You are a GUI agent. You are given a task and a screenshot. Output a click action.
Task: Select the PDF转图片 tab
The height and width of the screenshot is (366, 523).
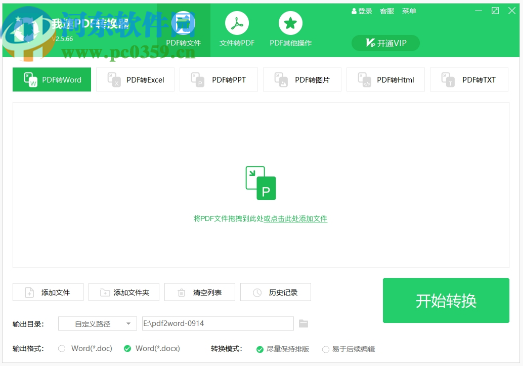(x=302, y=80)
